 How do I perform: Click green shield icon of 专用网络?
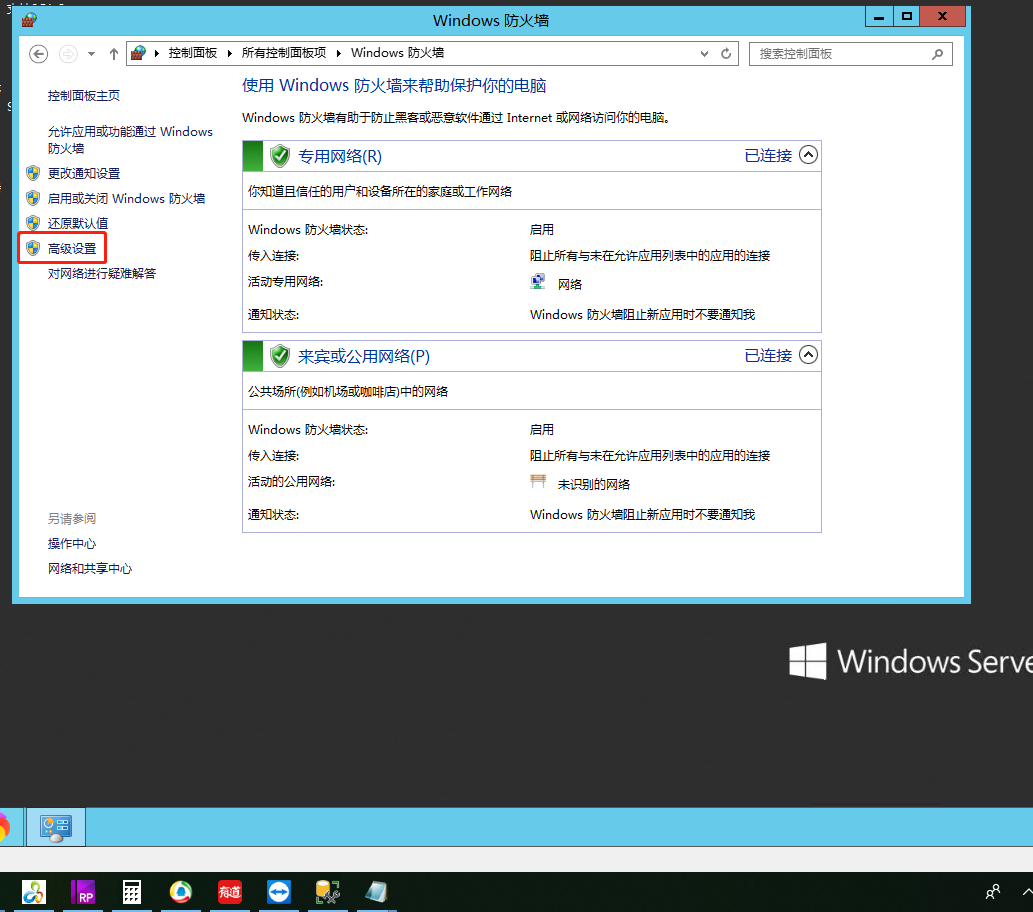pyautogui.click(x=280, y=156)
